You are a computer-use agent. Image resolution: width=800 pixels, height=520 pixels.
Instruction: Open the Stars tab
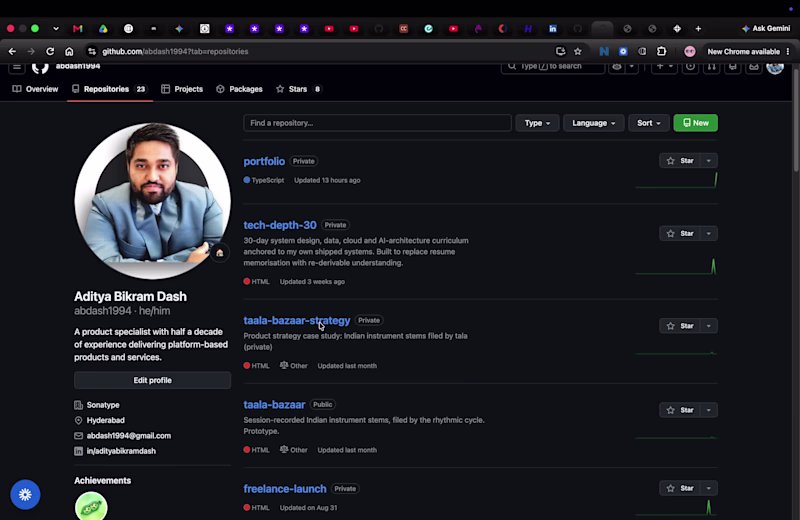(x=299, y=89)
